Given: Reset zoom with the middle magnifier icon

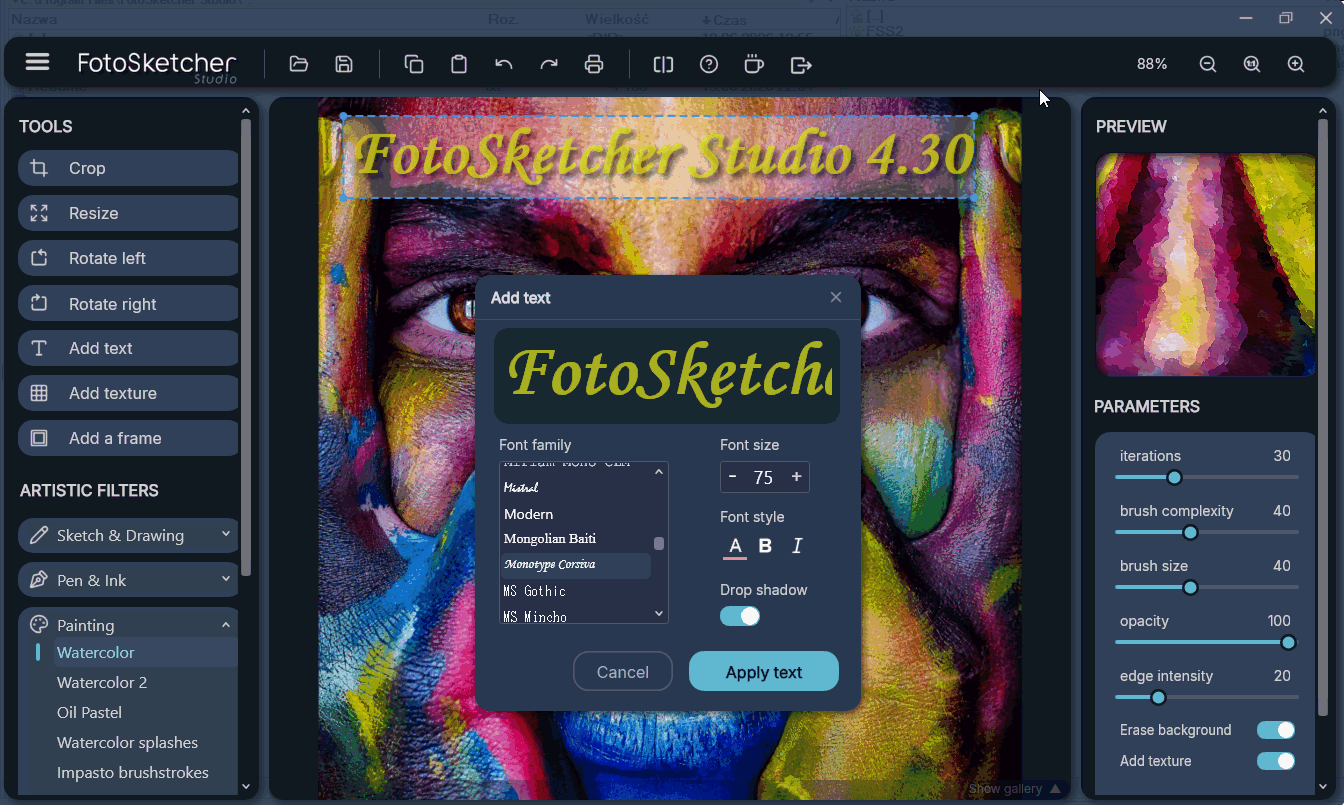Looking at the screenshot, I should (1252, 64).
